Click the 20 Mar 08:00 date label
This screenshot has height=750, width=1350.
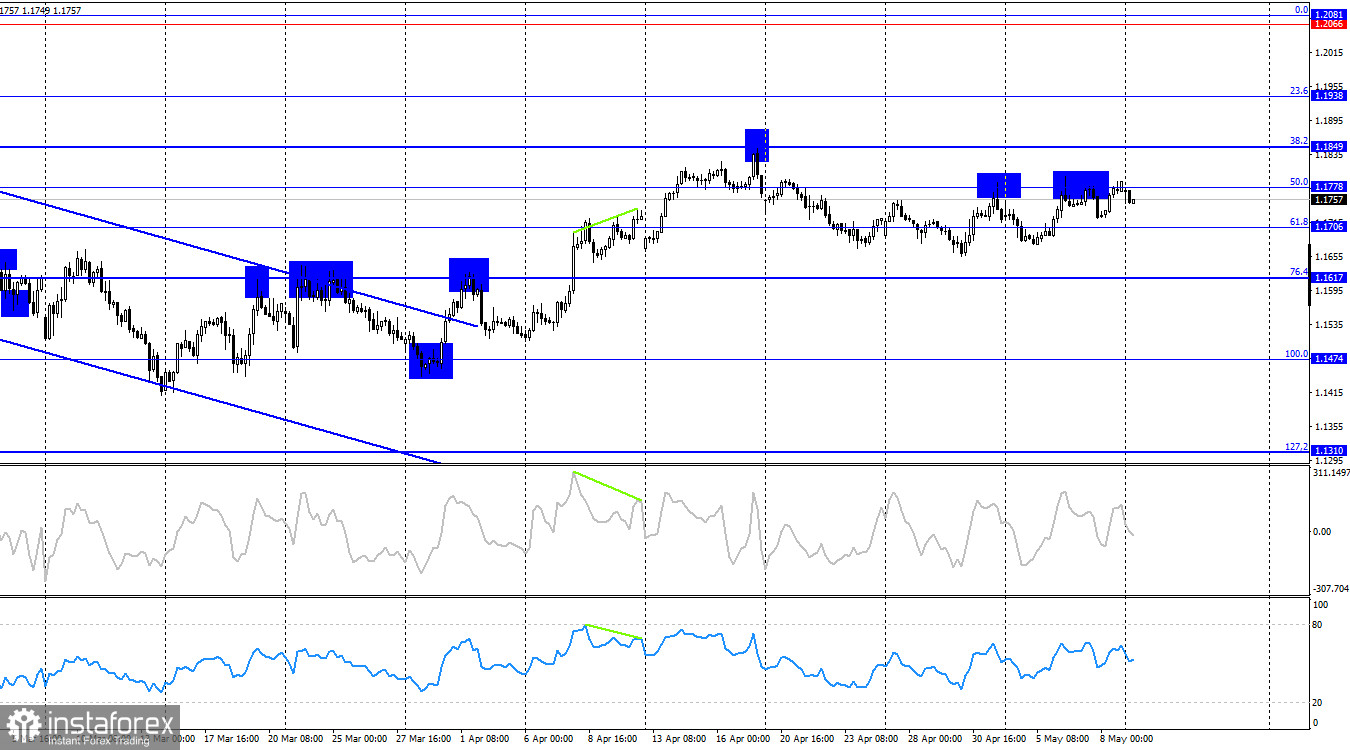pos(294,740)
